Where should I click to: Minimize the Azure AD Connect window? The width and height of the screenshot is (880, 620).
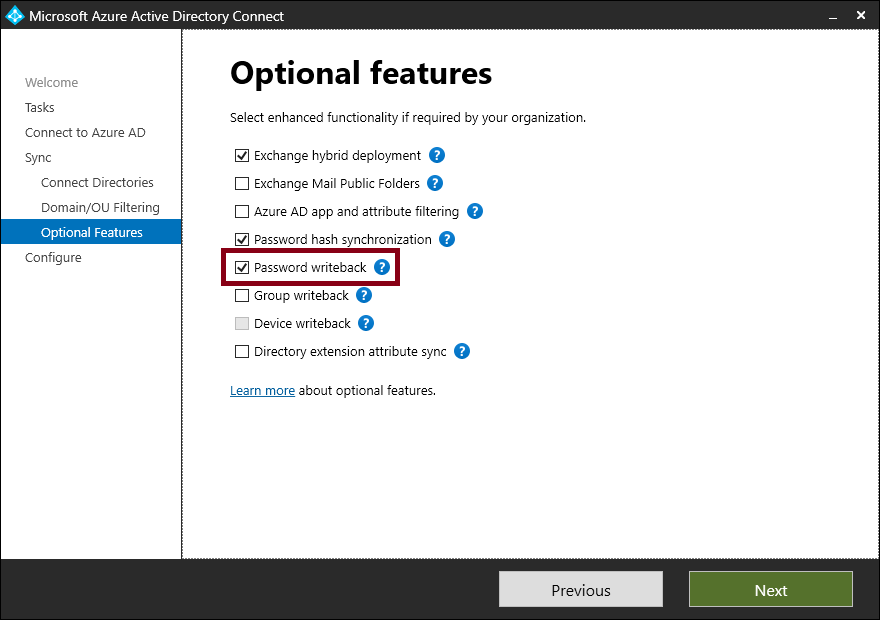pyautogui.click(x=833, y=16)
